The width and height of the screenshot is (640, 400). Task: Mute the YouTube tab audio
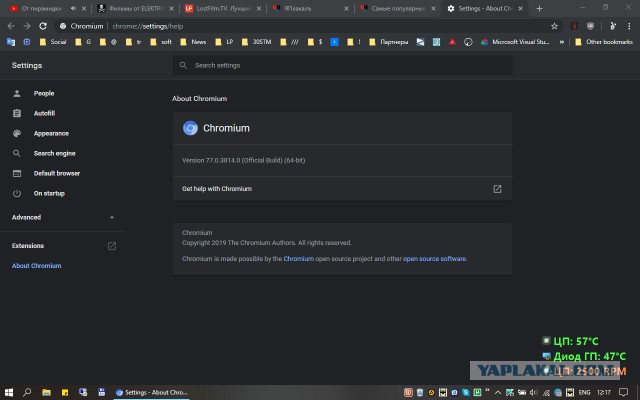click(x=73, y=8)
